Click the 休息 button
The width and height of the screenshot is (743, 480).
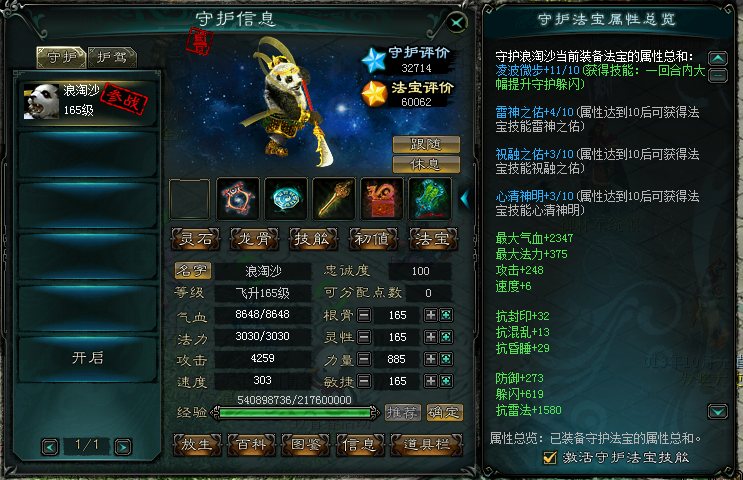tap(426, 164)
